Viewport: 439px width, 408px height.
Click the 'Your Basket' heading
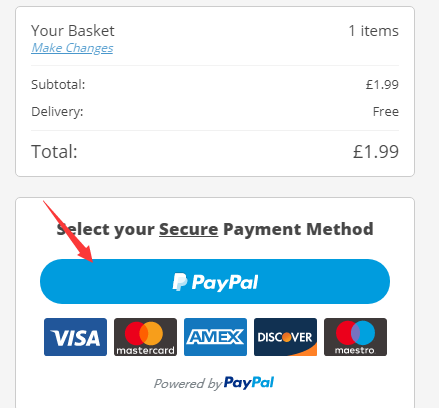point(73,31)
